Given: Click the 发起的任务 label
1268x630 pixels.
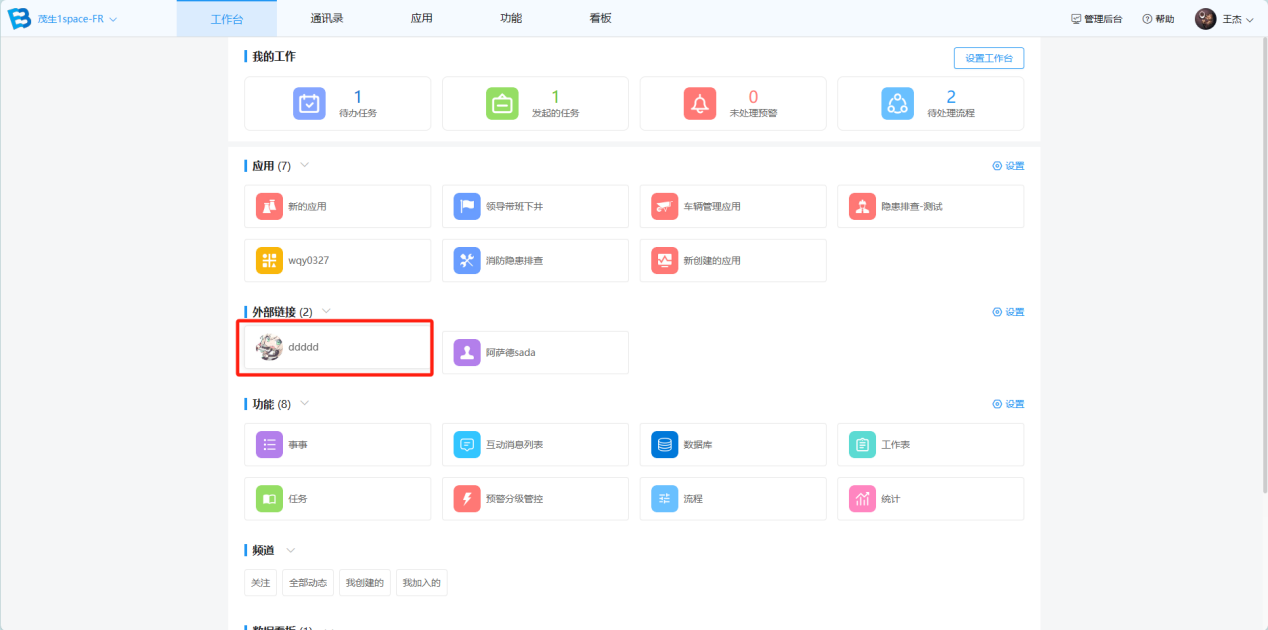Looking at the screenshot, I should [555, 113].
